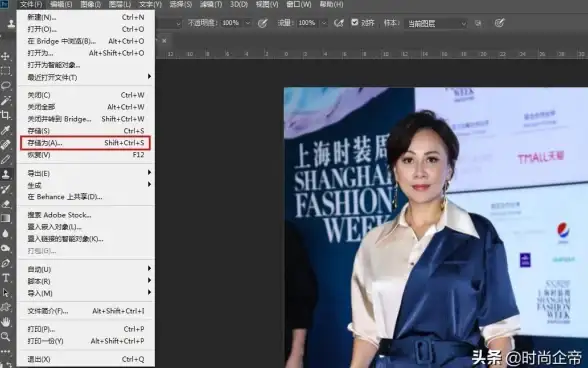Choose 存储(S) Save entry

click(86, 131)
